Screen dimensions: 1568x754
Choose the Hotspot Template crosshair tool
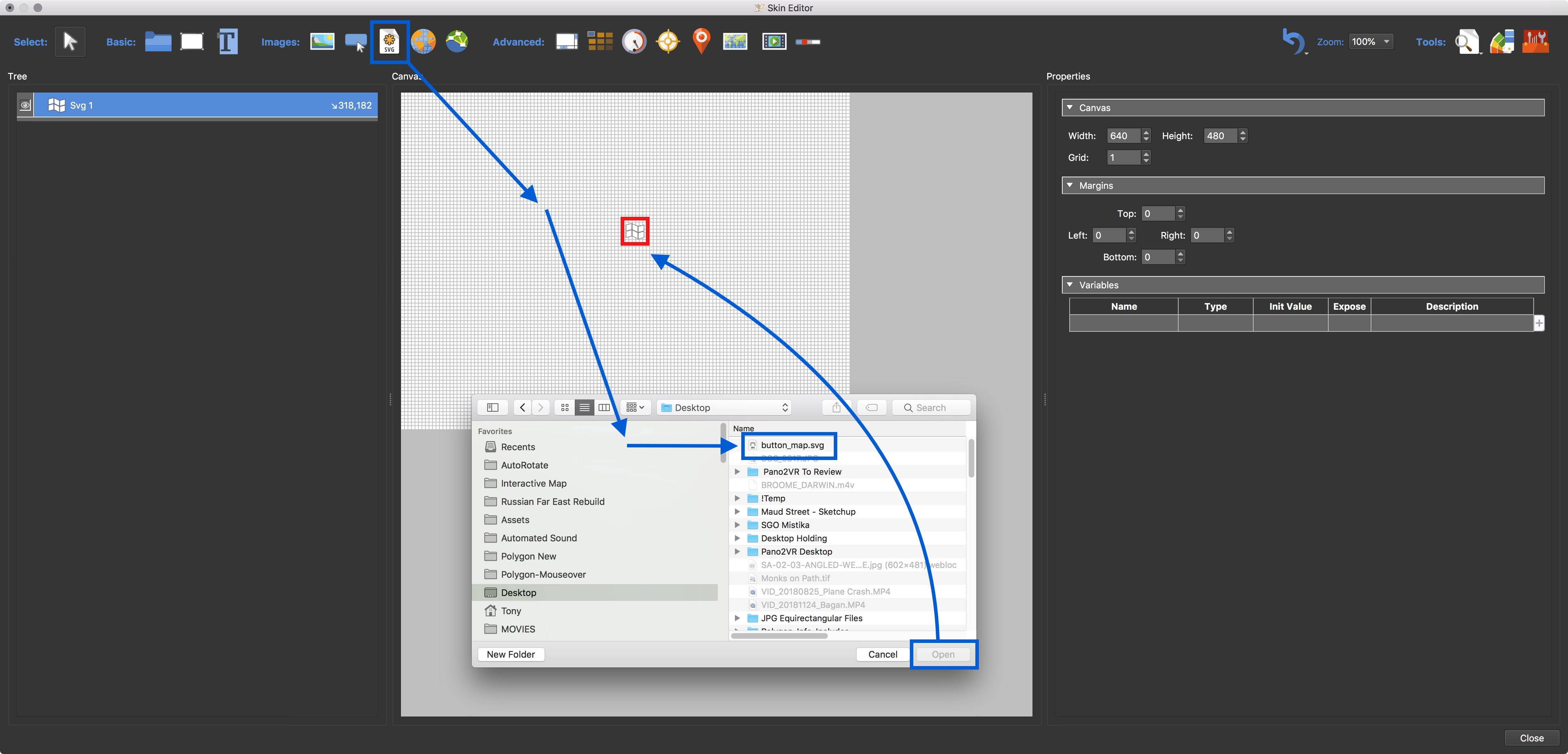(668, 42)
